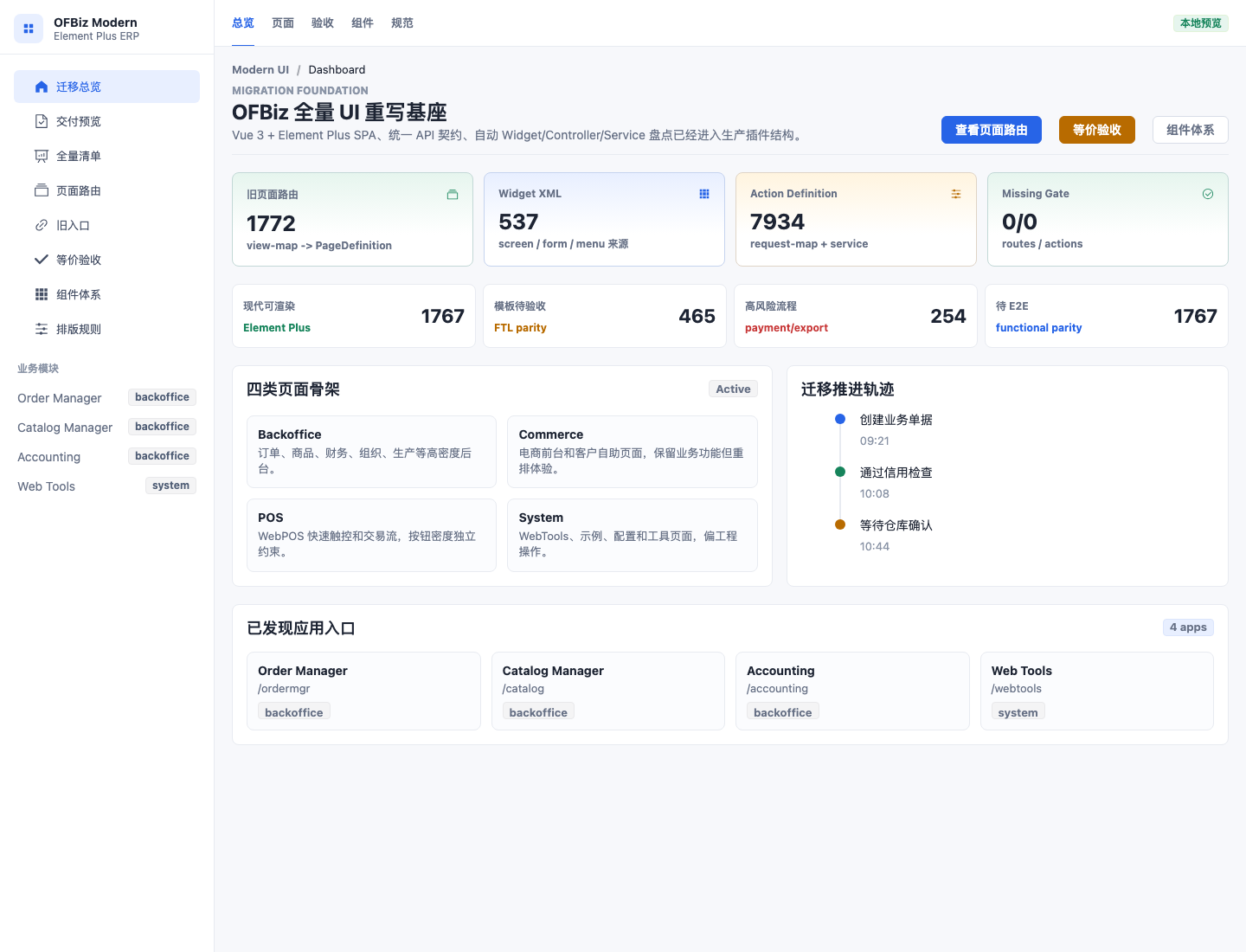
Task: Click the system badge beside Web Tools sidebar
Action: click(170, 486)
